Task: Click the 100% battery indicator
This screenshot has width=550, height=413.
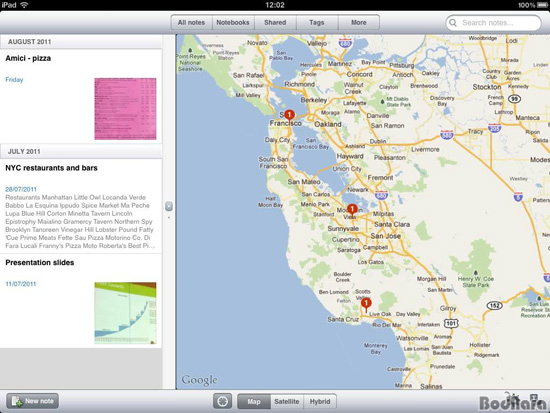Action: pos(532,5)
